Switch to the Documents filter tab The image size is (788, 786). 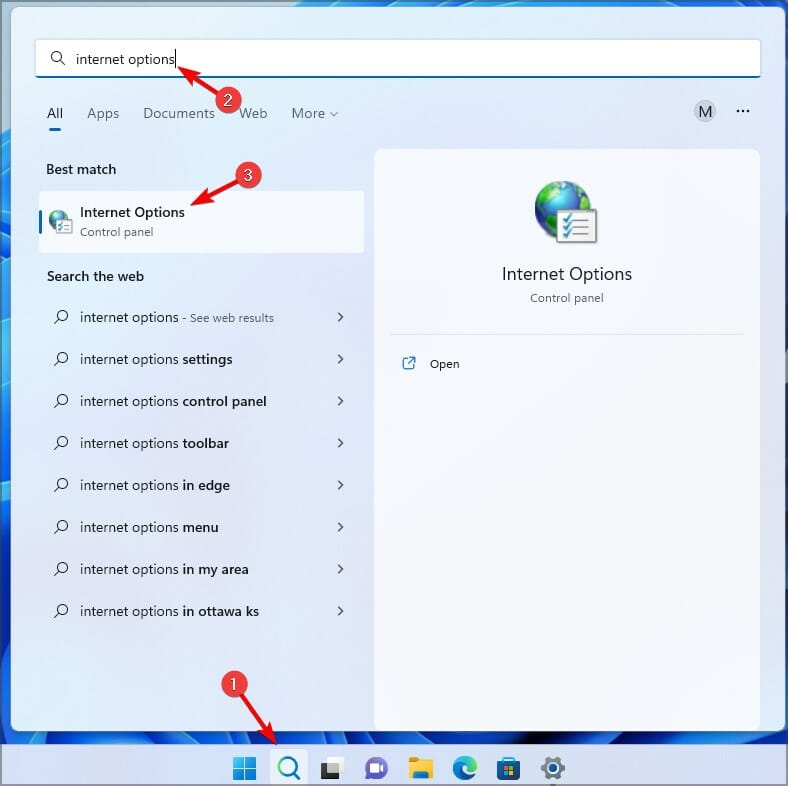(179, 114)
